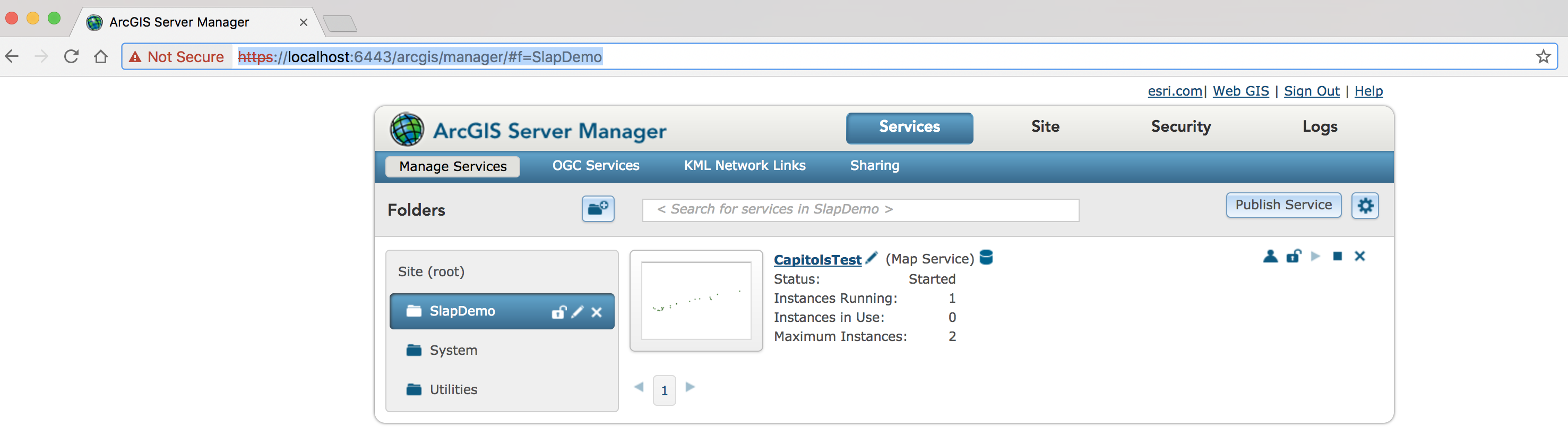Open the Logs tab
Viewport: 1568px width, 442px height.
click(x=1320, y=126)
